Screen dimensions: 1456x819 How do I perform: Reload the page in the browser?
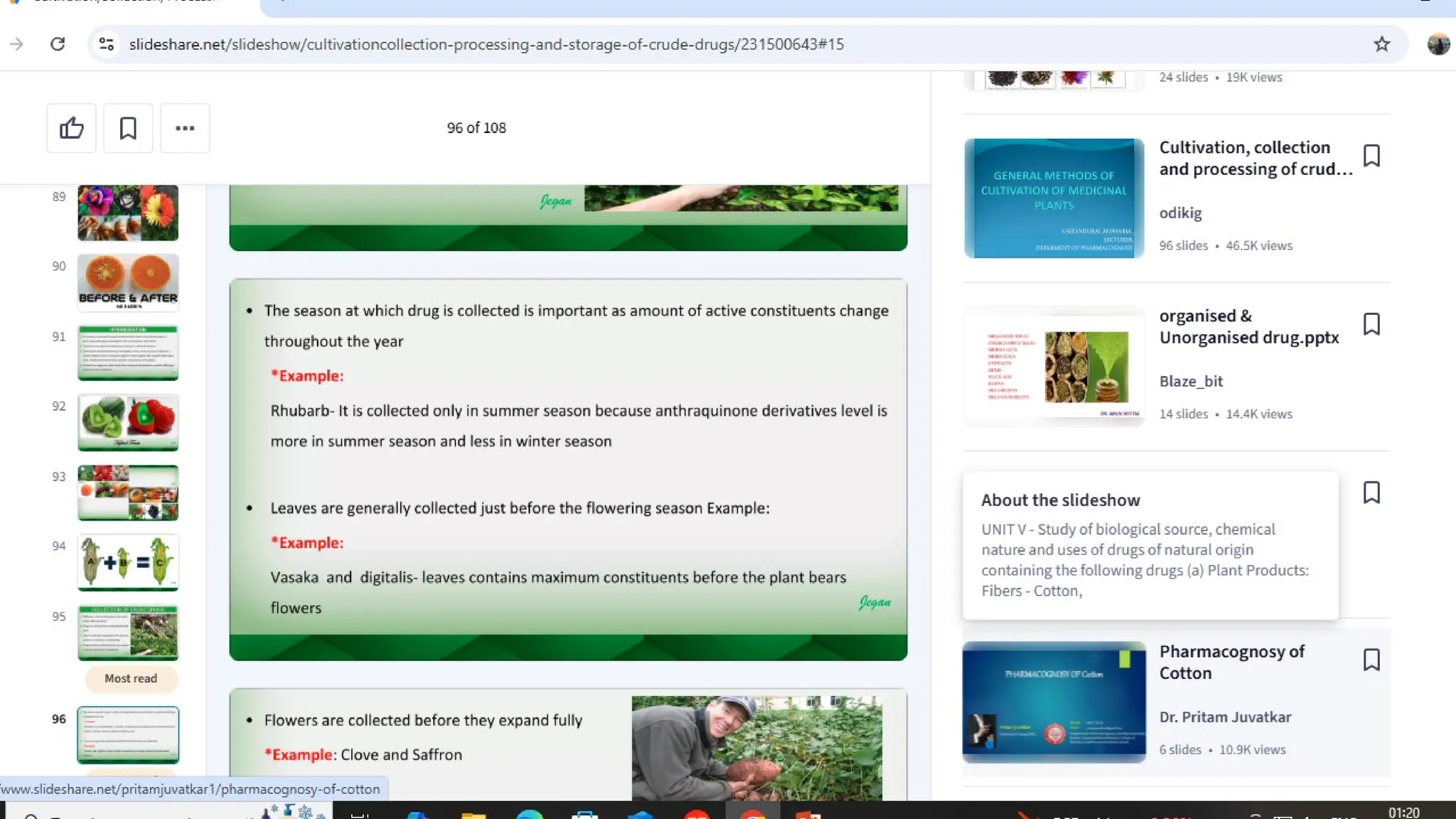tap(58, 44)
